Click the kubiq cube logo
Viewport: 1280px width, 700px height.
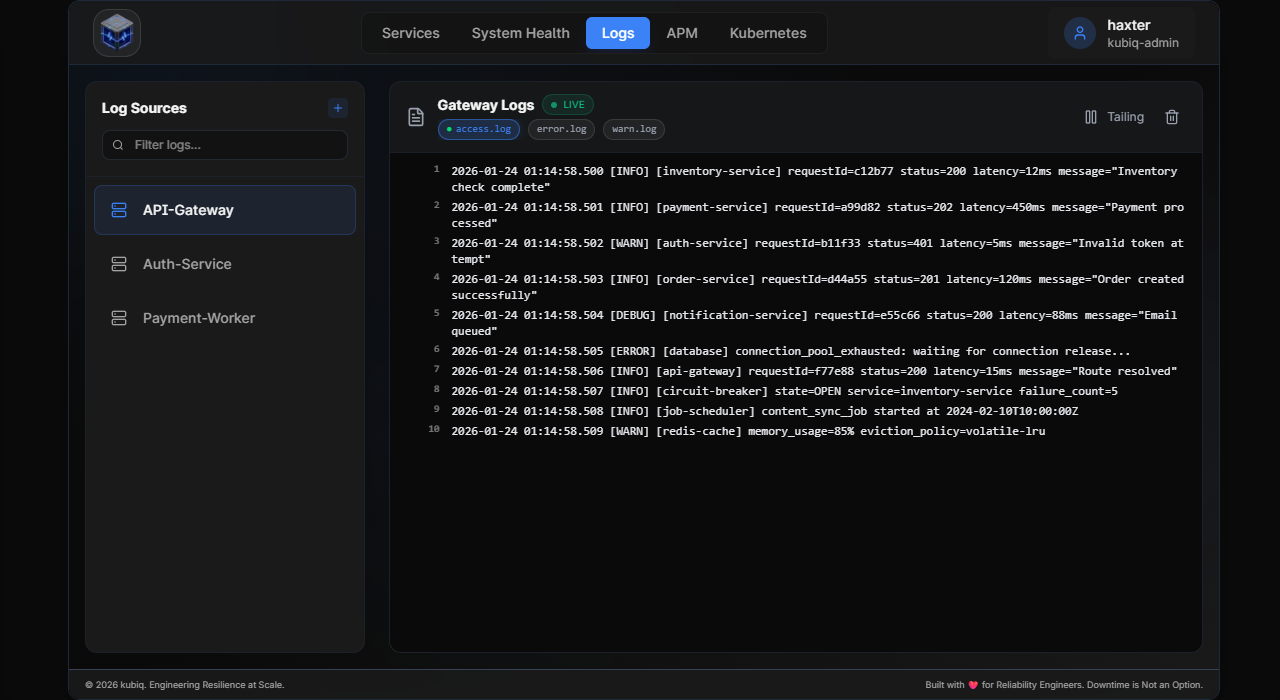117,33
